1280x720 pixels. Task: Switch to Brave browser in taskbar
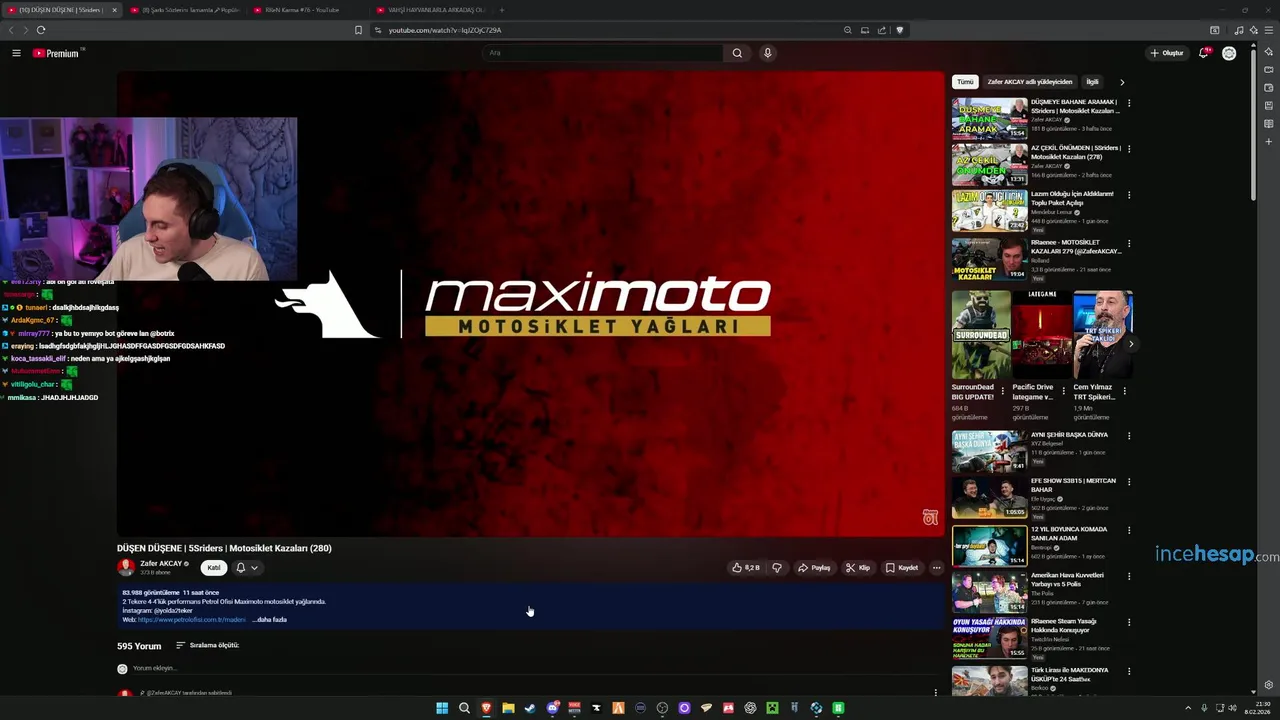(486, 708)
